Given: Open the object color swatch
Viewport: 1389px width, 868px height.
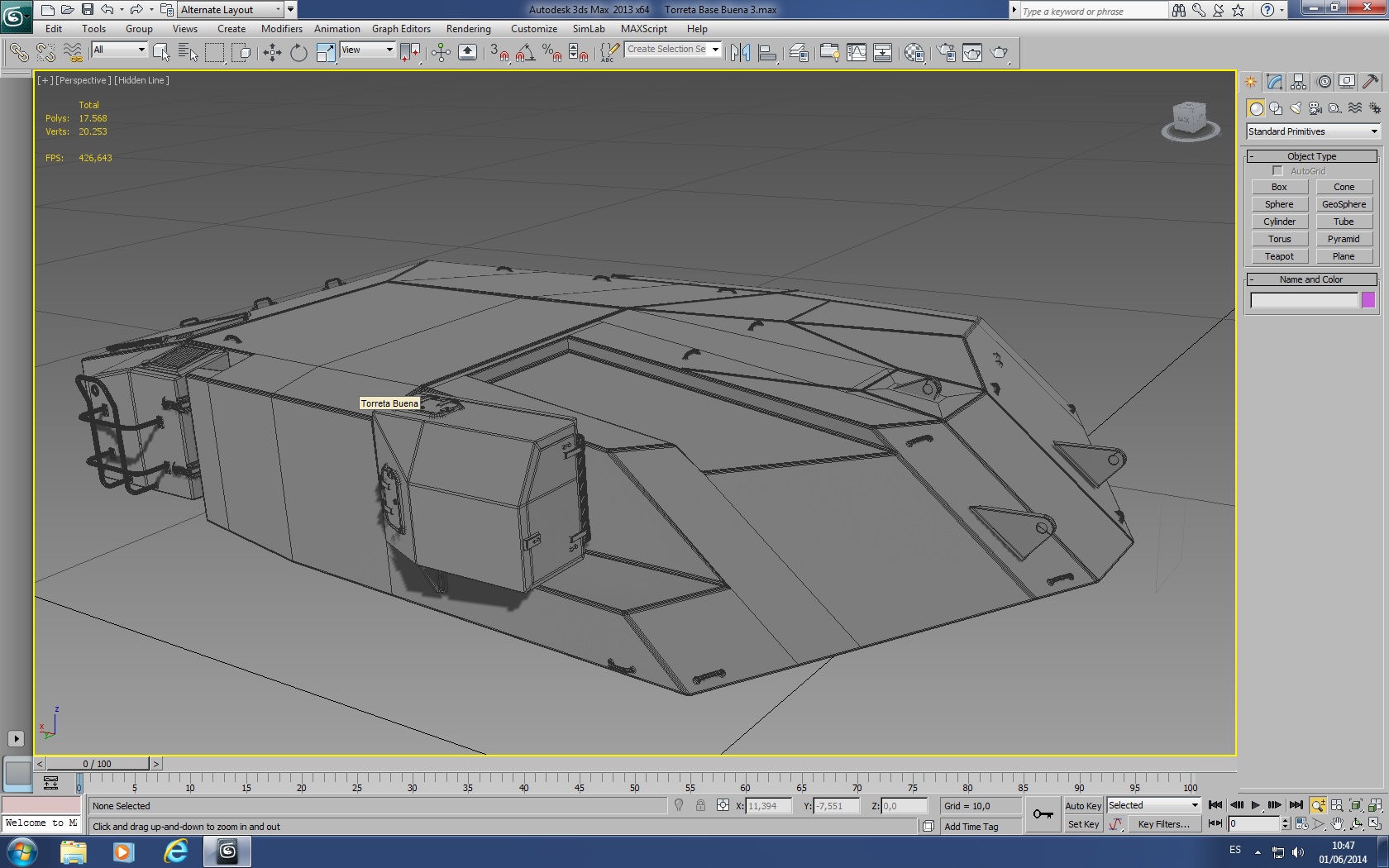Looking at the screenshot, I should click(x=1368, y=300).
